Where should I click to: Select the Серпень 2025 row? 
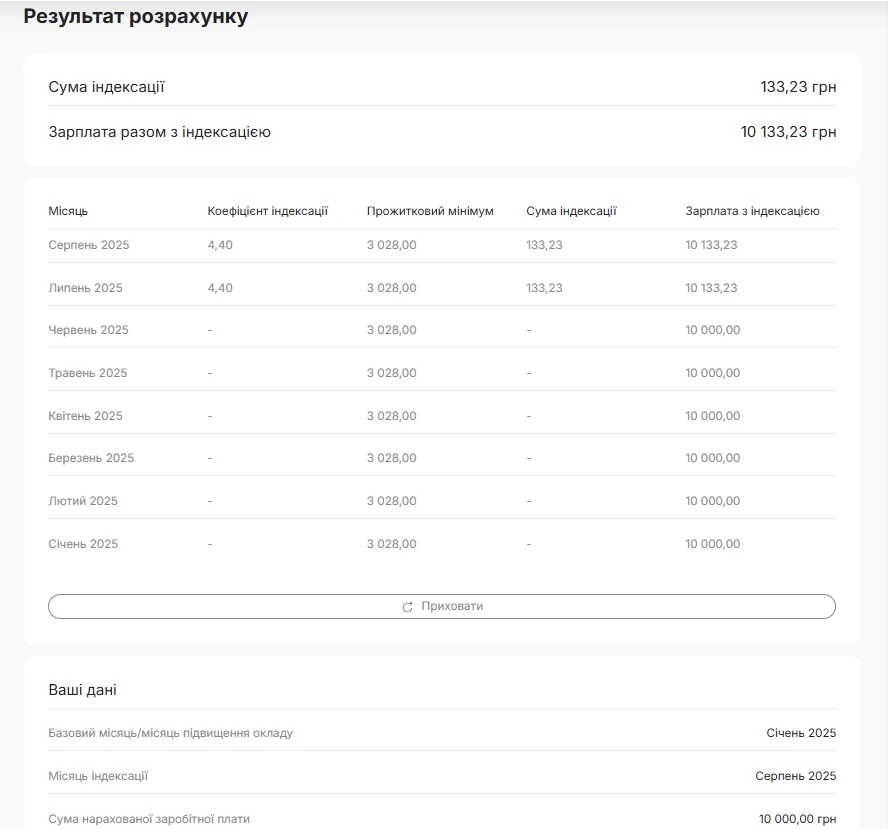pos(442,245)
